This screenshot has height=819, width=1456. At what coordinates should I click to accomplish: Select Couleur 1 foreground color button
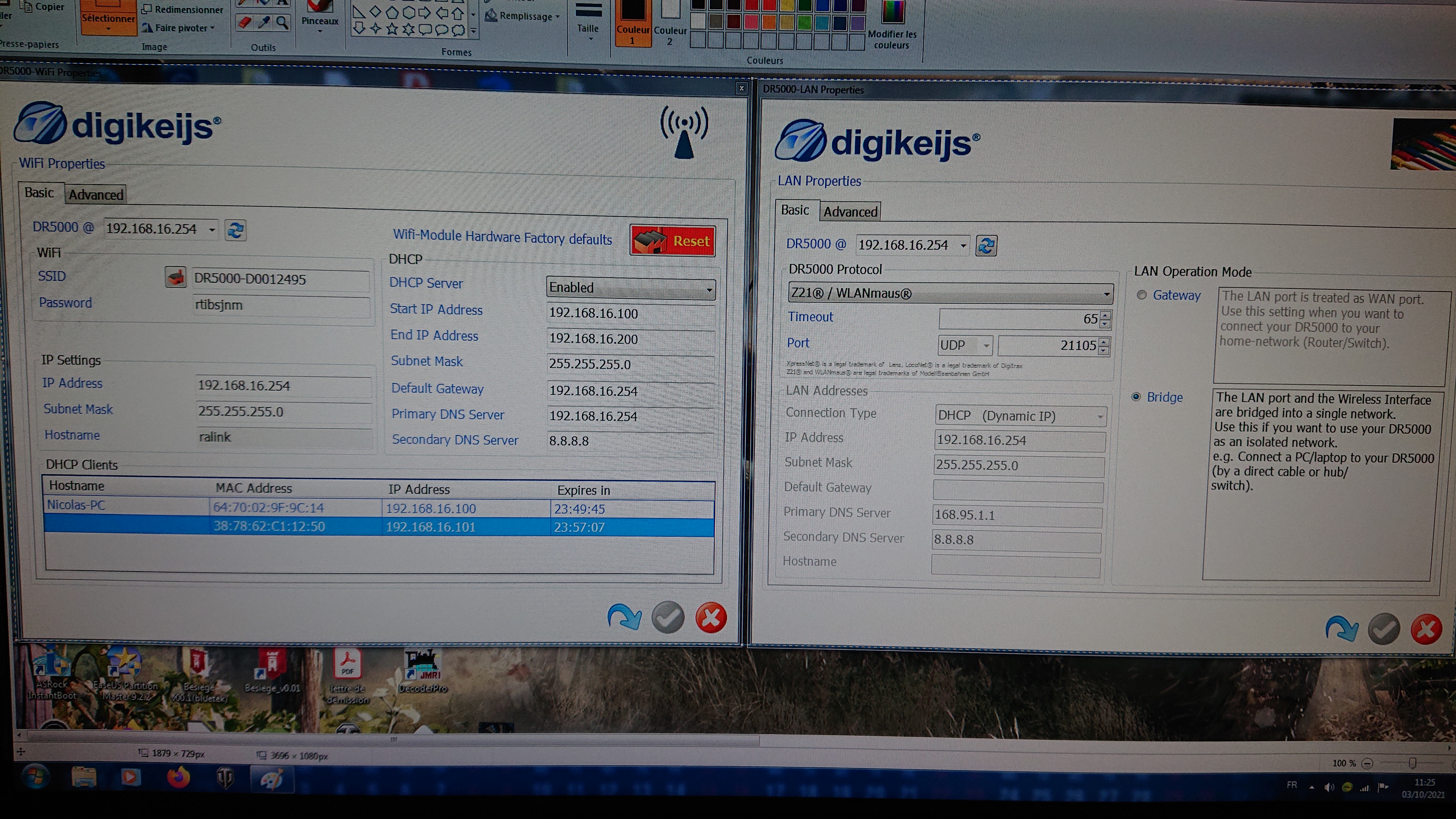[x=633, y=24]
